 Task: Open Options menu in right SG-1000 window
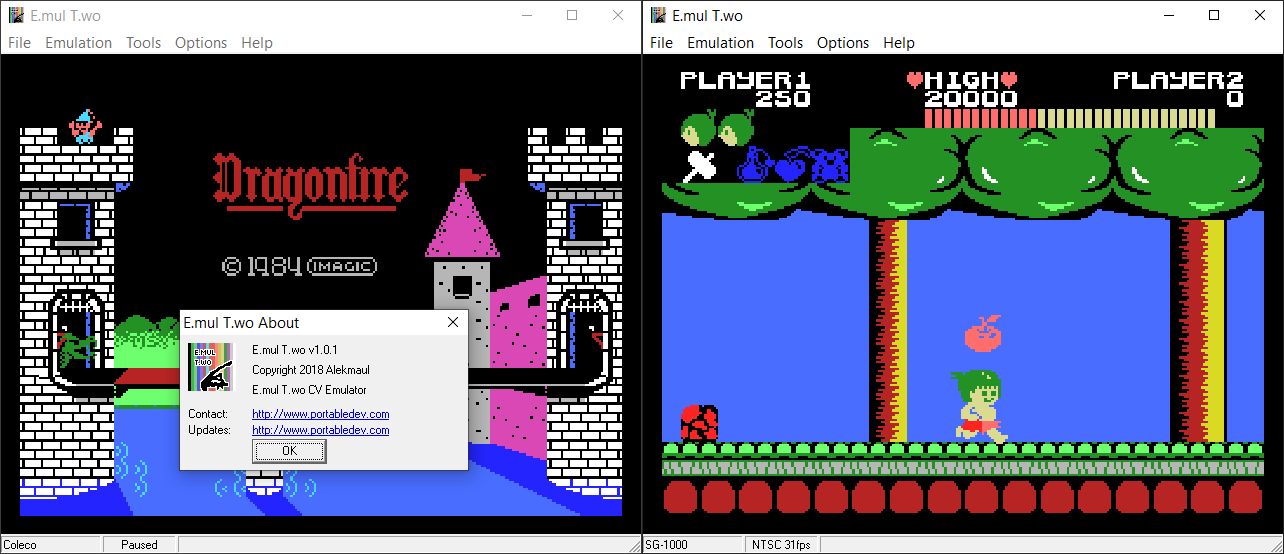(x=843, y=43)
